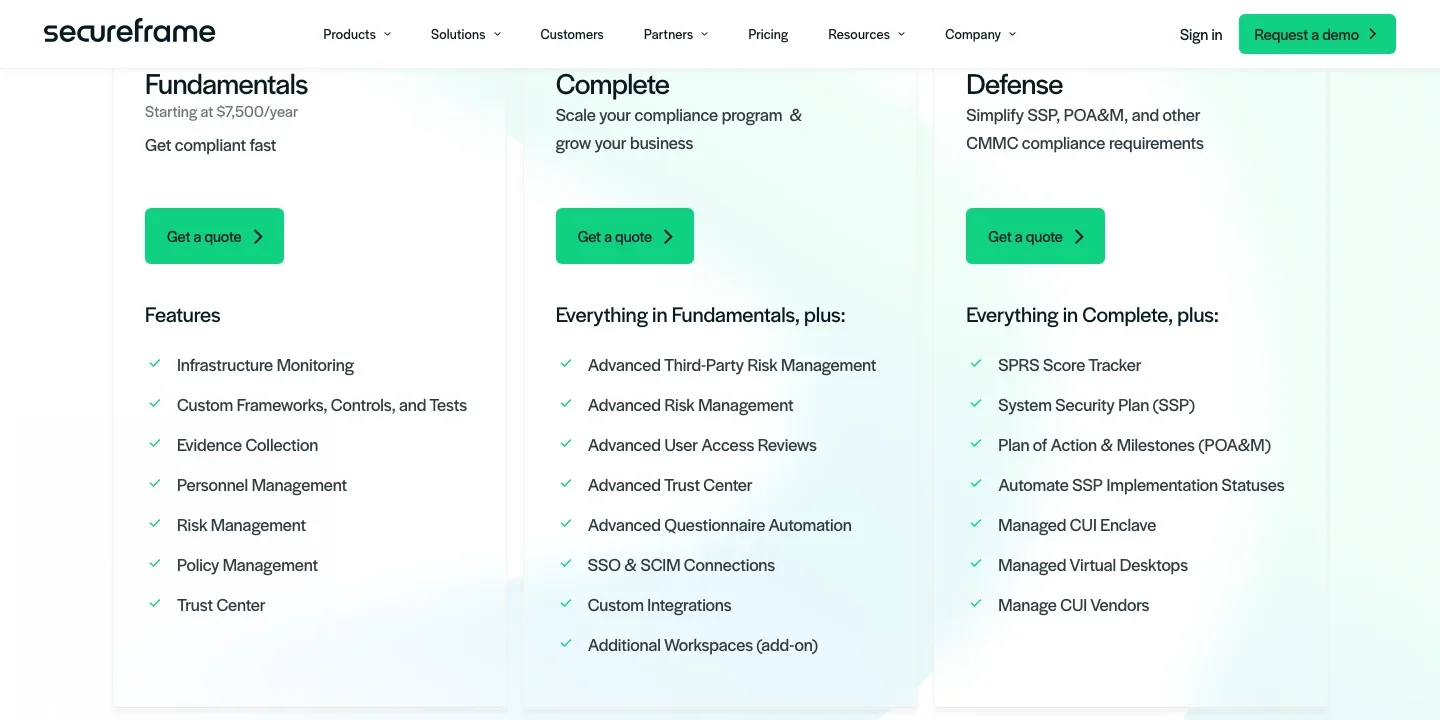The height and width of the screenshot is (720, 1440).
Task: Click the checkmark beside Custom Integrations
Action: [566, 604]
